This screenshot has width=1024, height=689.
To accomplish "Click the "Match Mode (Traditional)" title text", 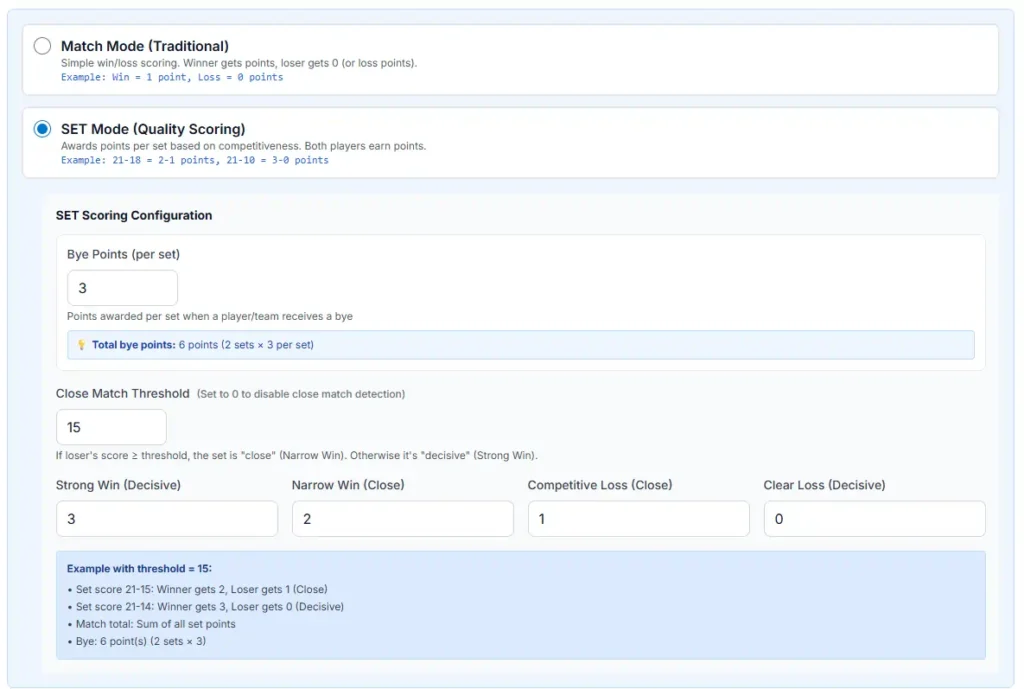I will coord(145,46).
